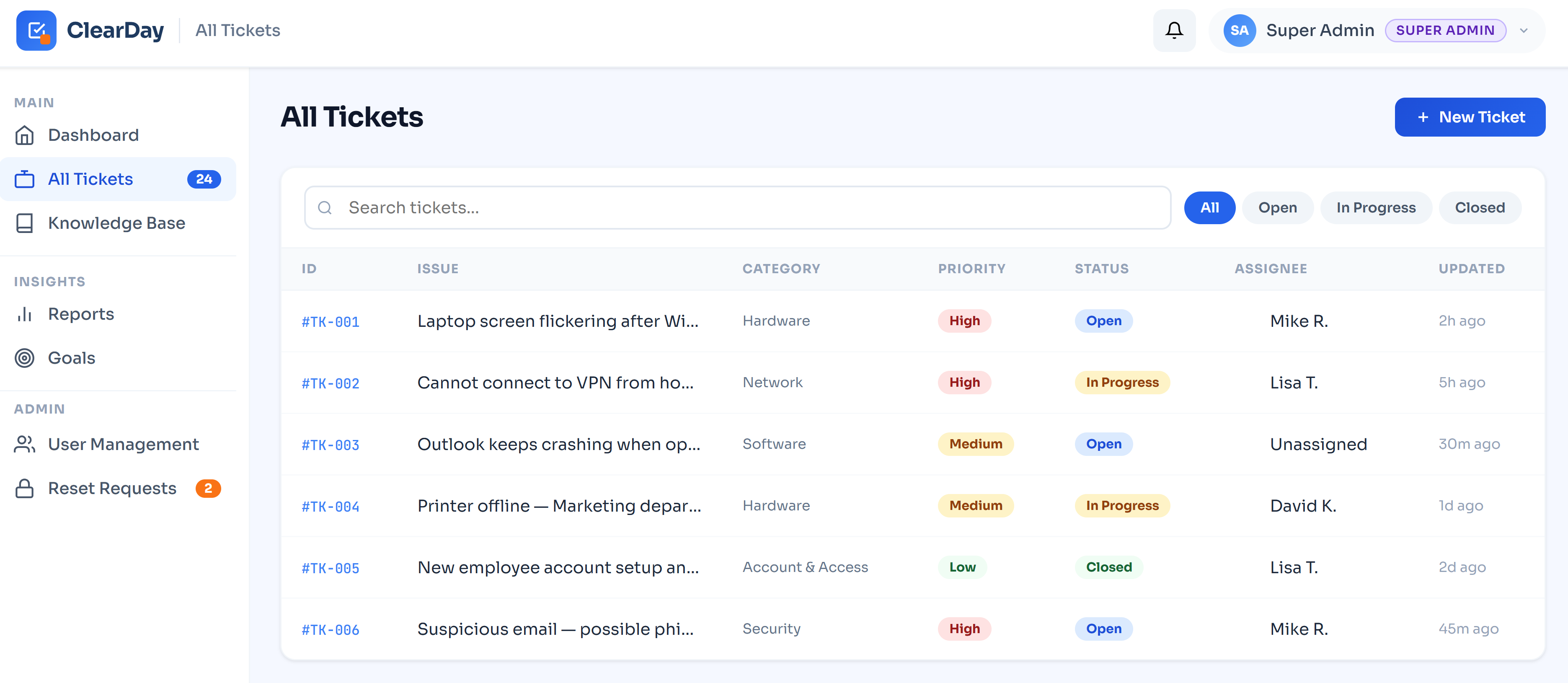Open User Management in the sidebar
Screen dimensions: 1568x683
(x=118, y=445)
